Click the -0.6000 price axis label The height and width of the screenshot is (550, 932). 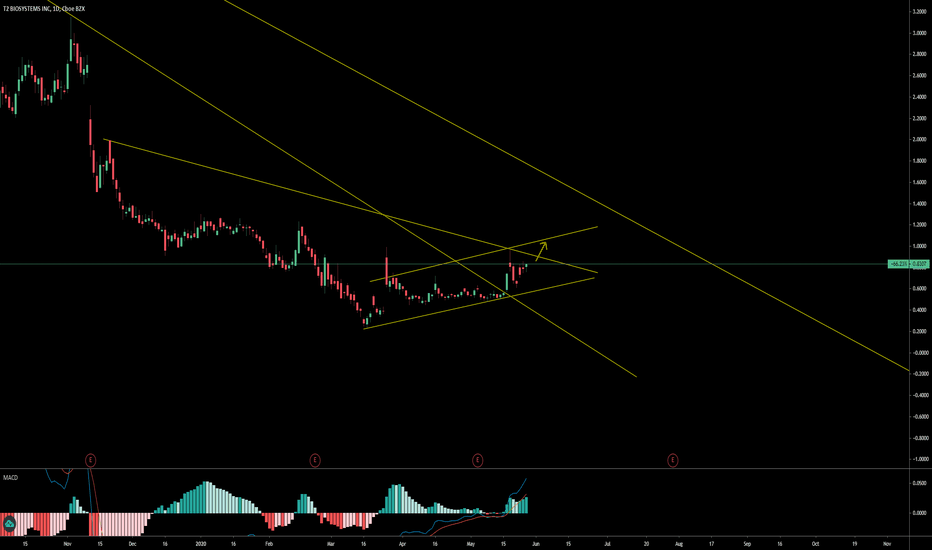point(919,416)
